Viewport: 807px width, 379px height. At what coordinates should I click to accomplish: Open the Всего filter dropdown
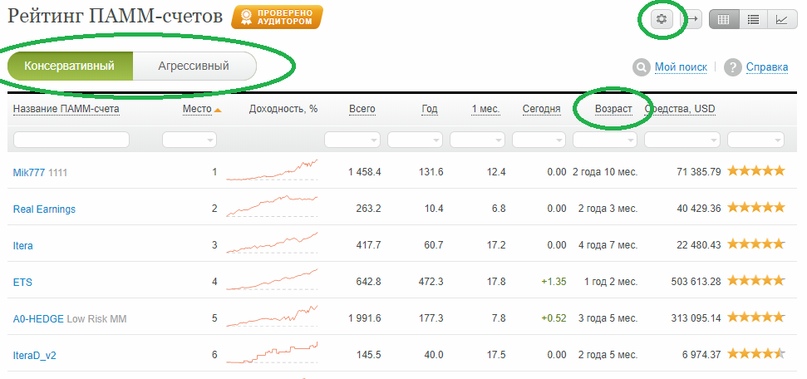click(352, 140)
